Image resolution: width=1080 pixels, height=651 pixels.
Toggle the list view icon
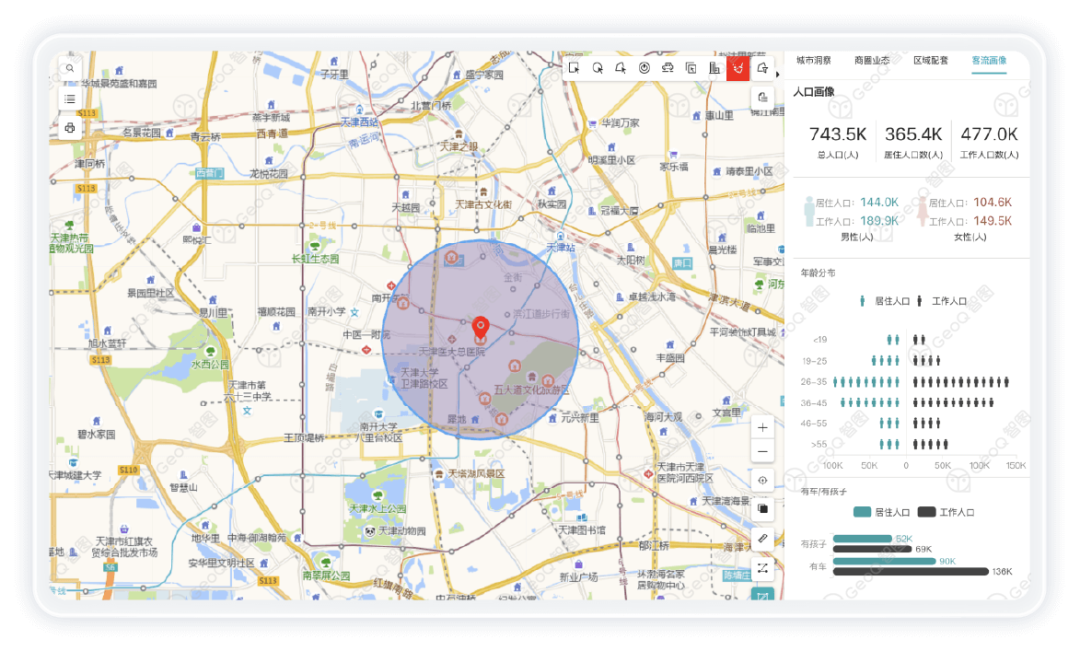(x=70, y=99)
